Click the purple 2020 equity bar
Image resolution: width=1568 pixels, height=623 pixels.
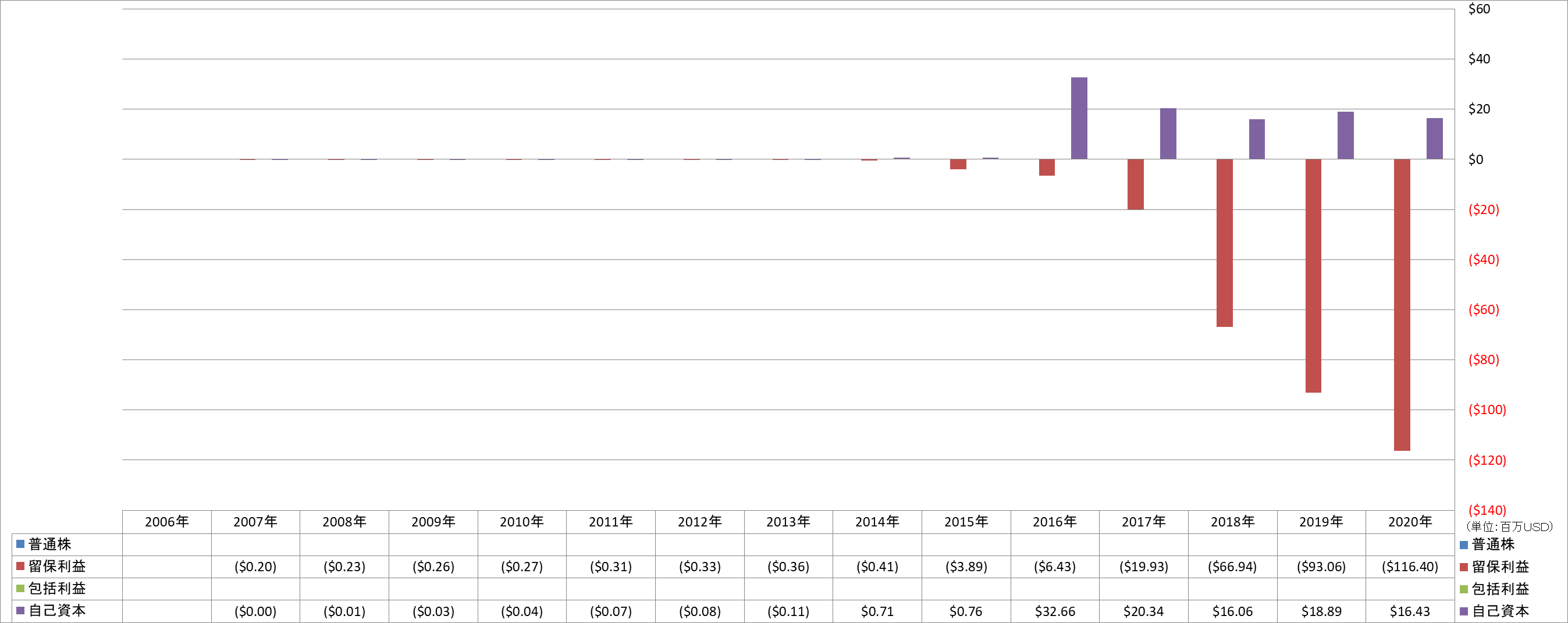coord(1435,138)
